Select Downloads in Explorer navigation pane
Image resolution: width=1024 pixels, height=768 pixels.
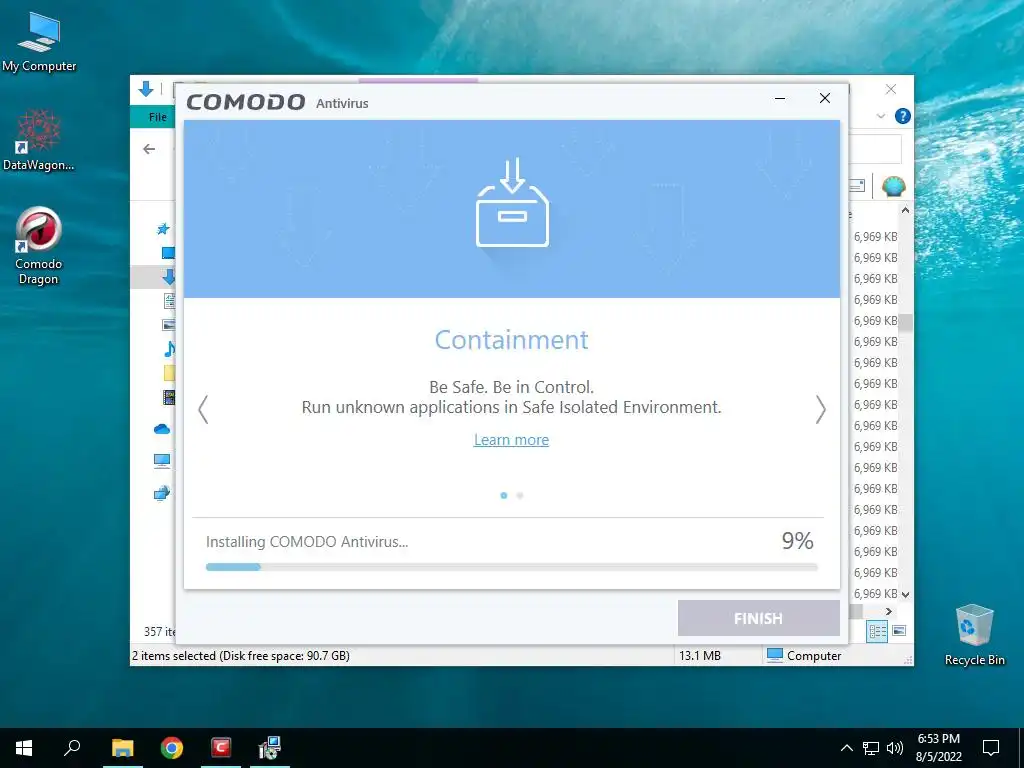point(168,277)
